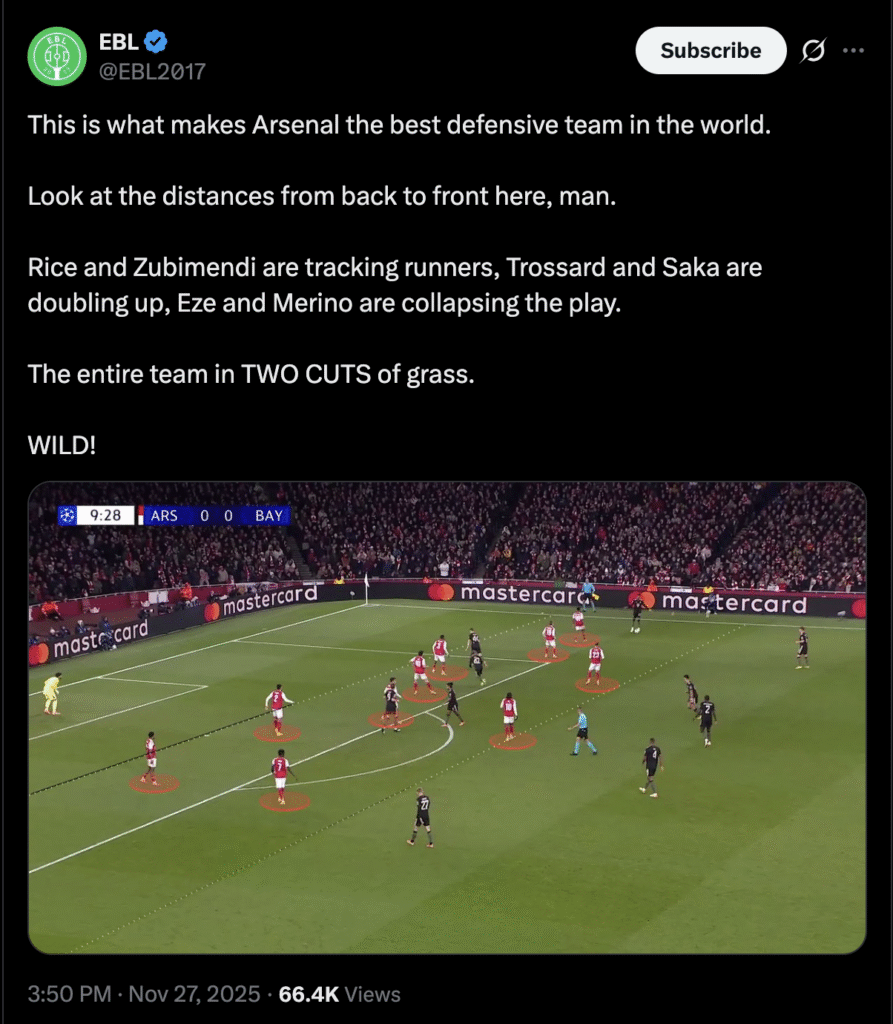Open the Nov 27, 2025 date
The image size is (893, 1024).
194,994
